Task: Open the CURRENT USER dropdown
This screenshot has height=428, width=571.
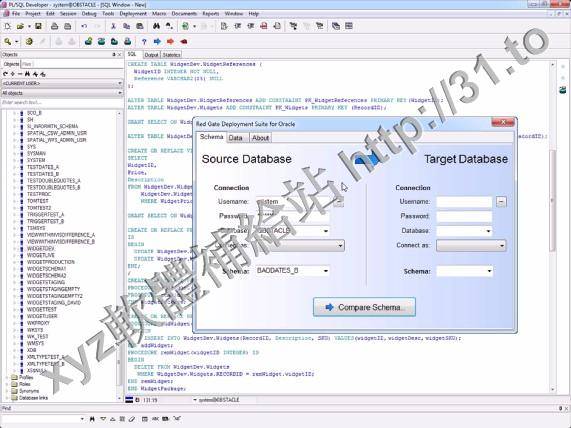Action: point(62,83)
